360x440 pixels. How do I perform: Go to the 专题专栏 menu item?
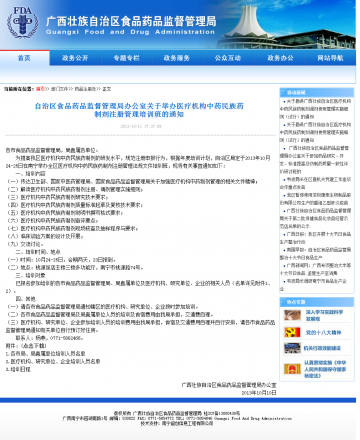tap(126, 58)
